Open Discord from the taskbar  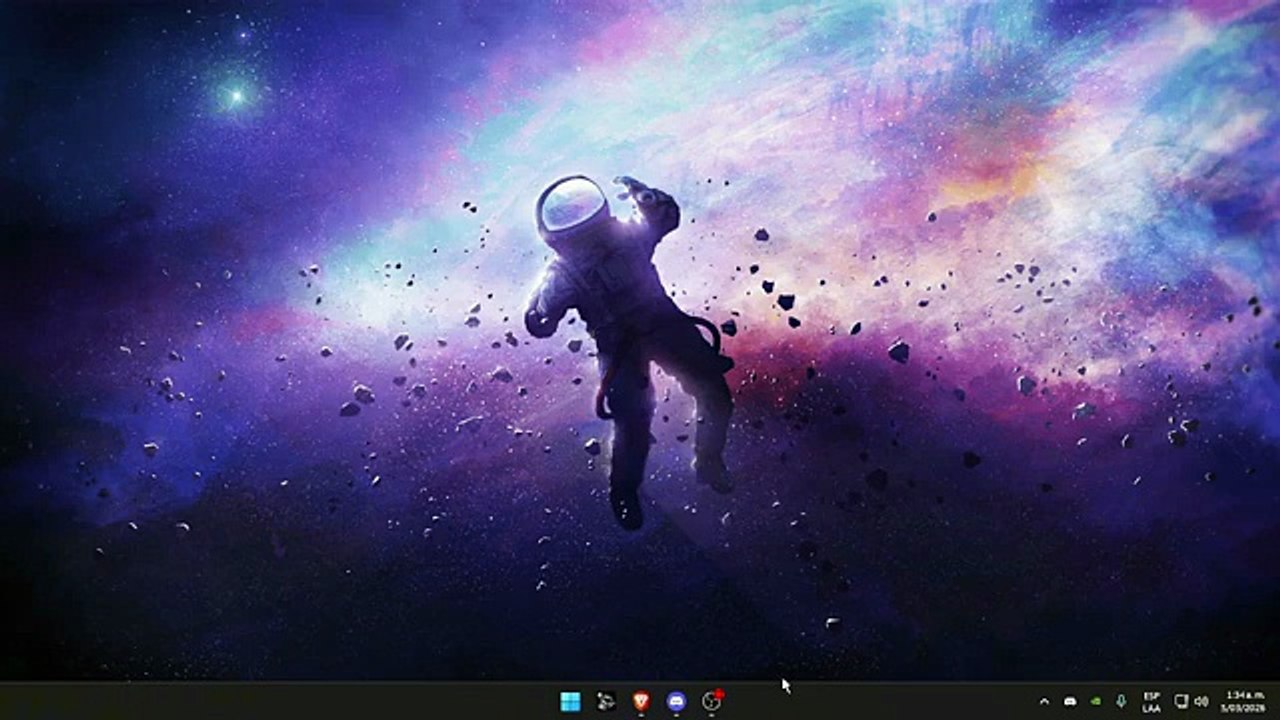coord(676,701)
